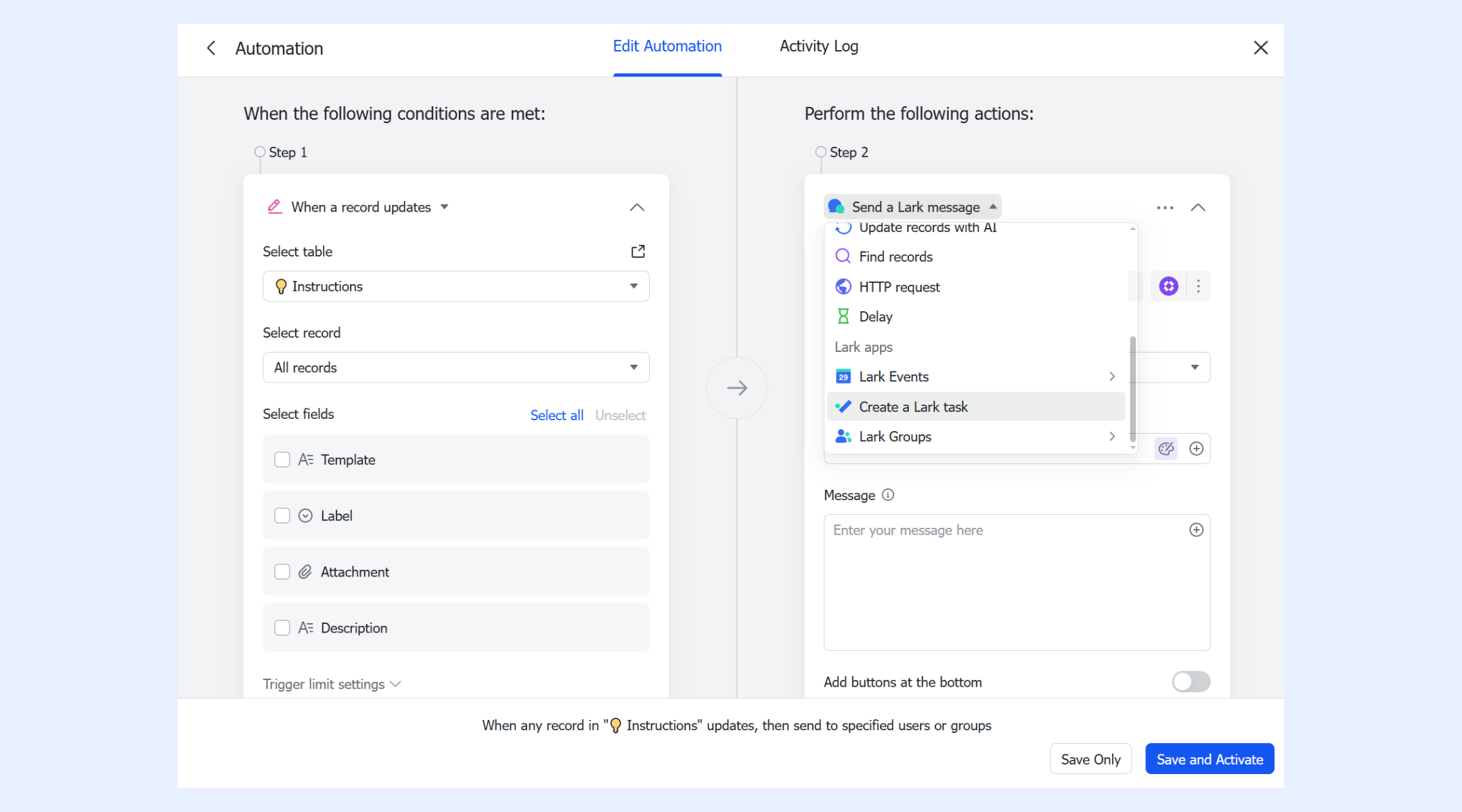This screenshot has height=812, width=1462.
Task: Click into the 'Enter your message here' box
Action: [1017, 583]
